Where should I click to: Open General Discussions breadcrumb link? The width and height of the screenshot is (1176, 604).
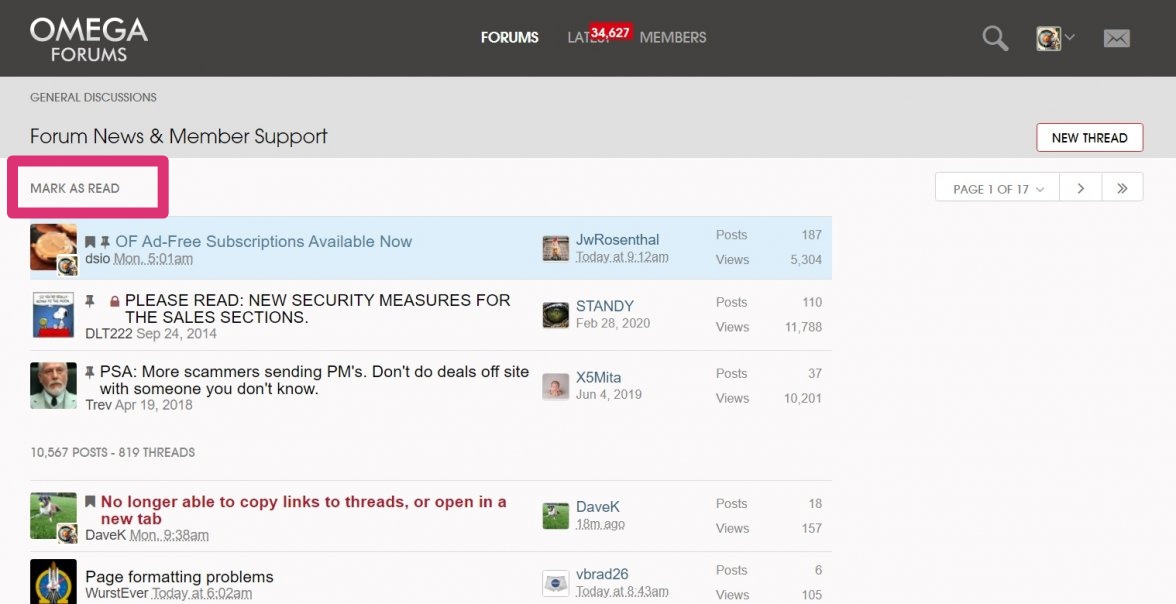93,97
